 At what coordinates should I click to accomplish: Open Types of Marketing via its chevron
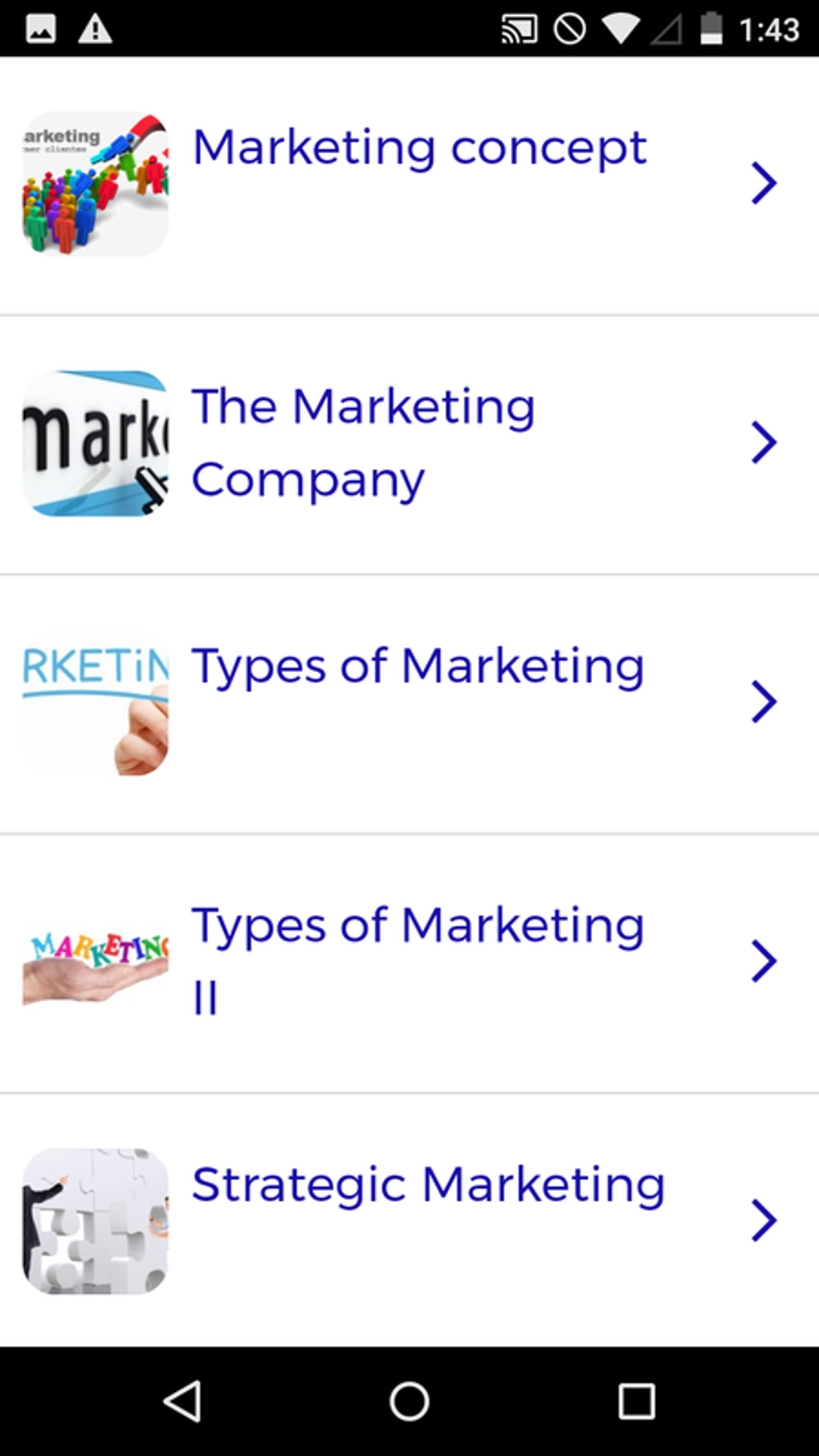pyautogui.click(x=764, y=700)
